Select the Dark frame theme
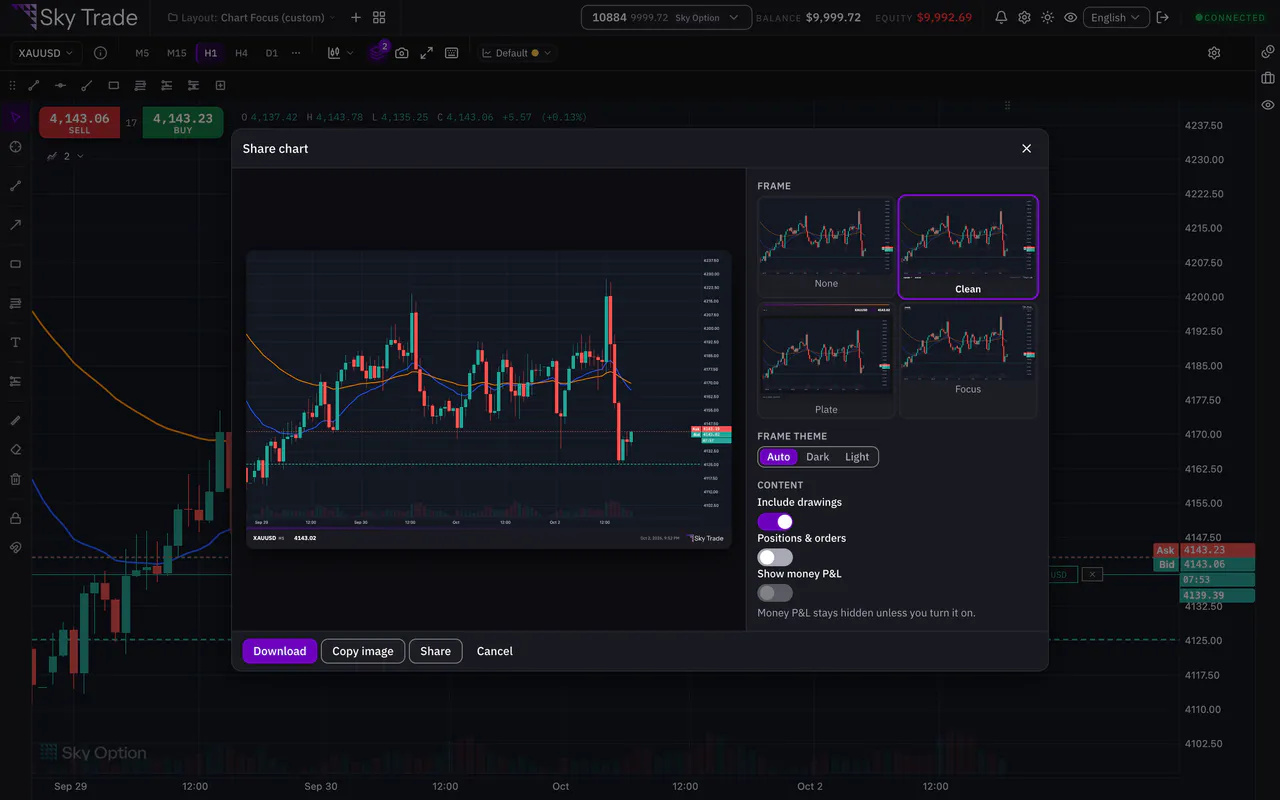This screenshot has width=1280, height=800. (x=818, y=457)
